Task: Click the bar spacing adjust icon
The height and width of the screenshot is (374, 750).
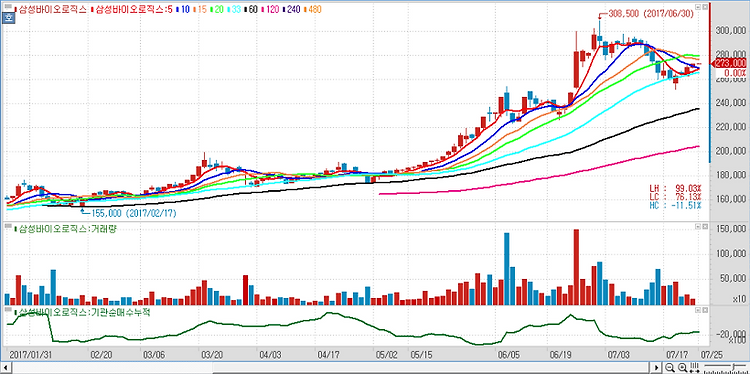Action: point(695,367)
